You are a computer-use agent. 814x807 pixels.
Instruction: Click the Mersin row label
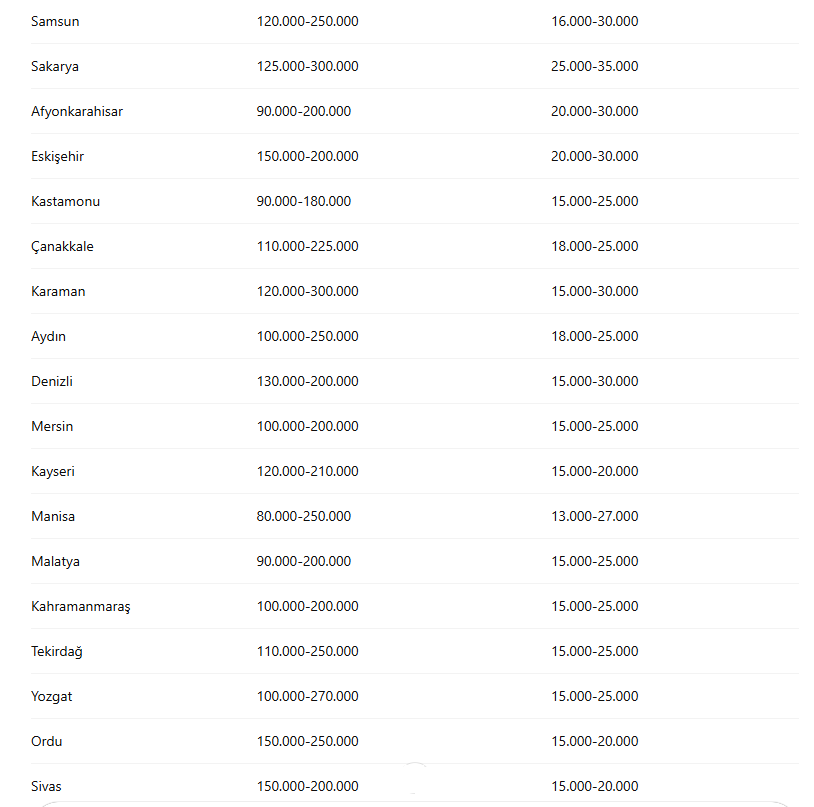(x=52, y=426)
